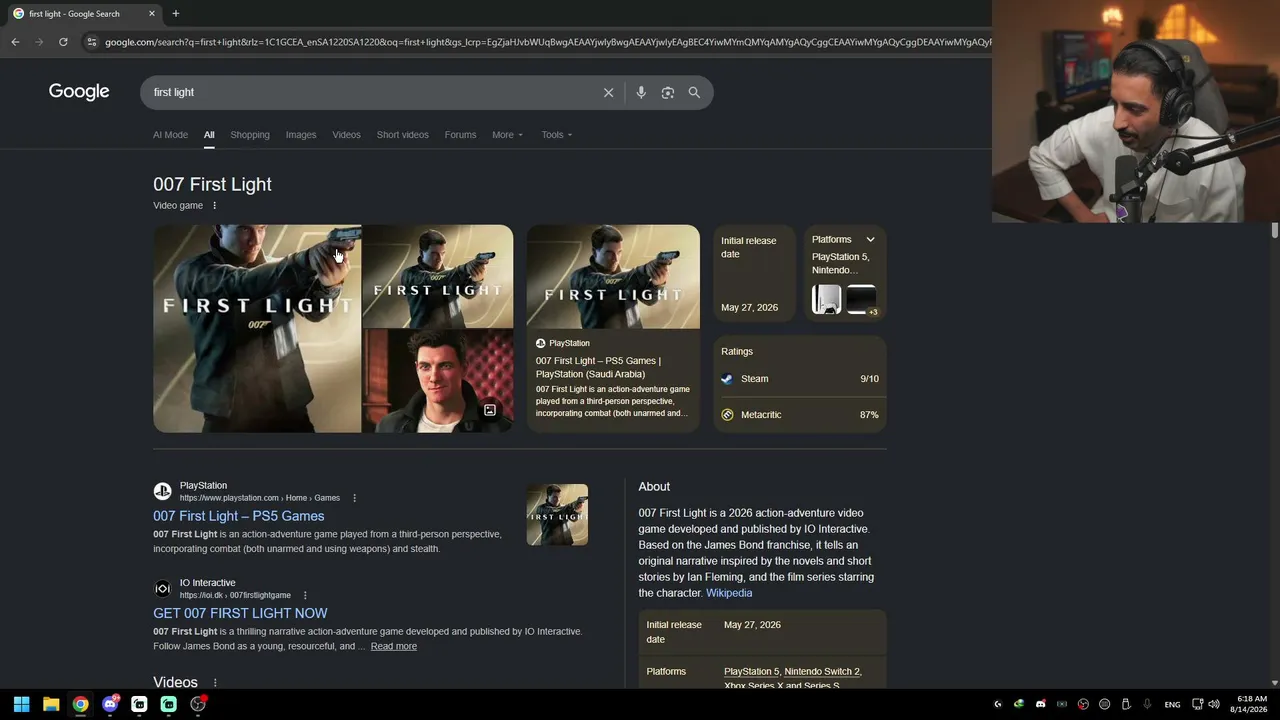Open safely remove hardware tray icon
1280x720 pixels.
[x=1126, y=704]
